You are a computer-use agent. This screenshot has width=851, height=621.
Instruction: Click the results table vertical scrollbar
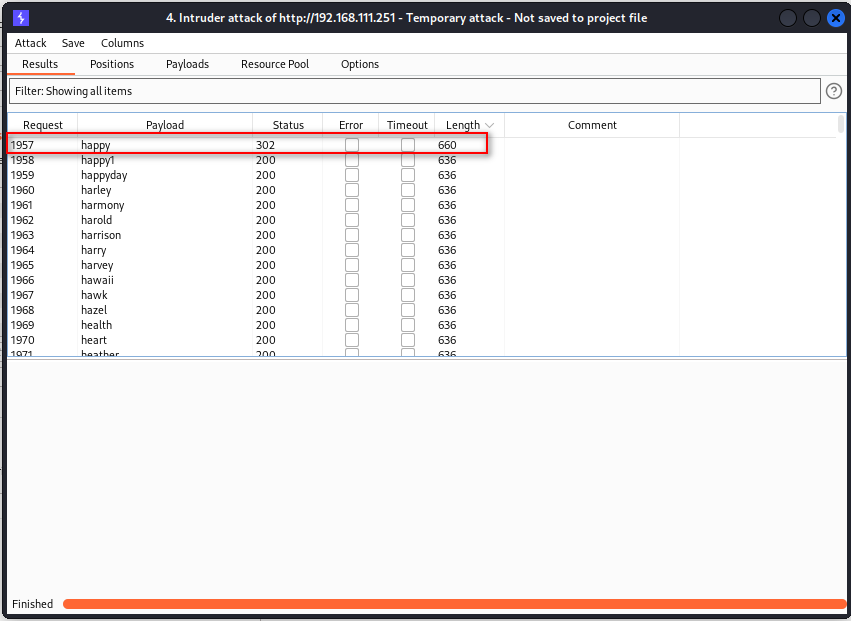(x=841, y=124)
